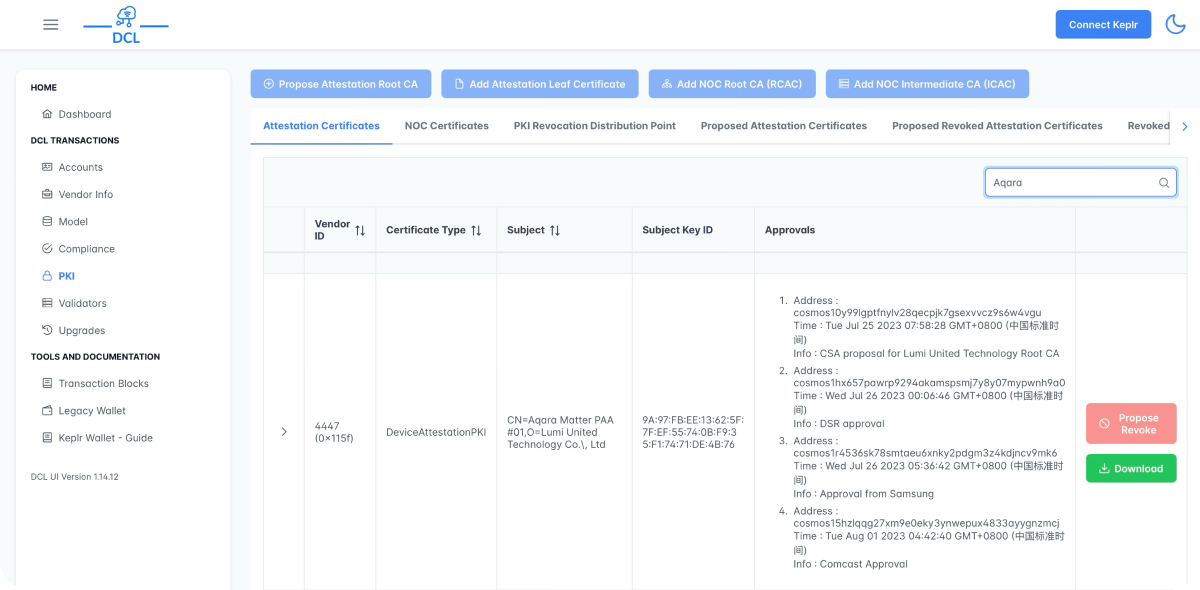
Task: Click the DCL cloud logo
Action: pyautogui.click(x=126, y=25)
